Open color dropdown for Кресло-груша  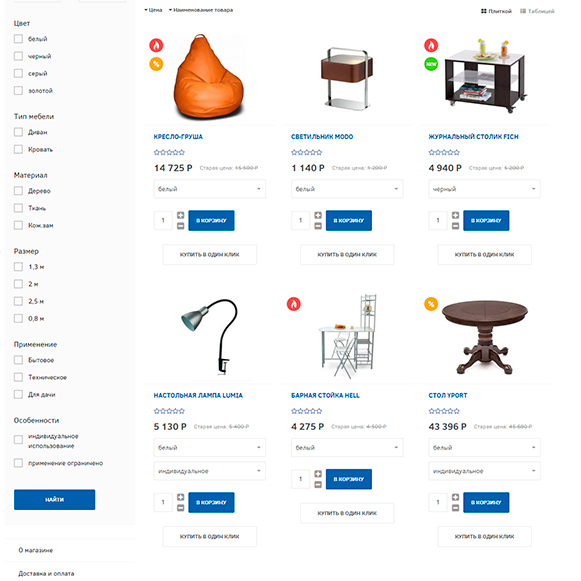210,189
